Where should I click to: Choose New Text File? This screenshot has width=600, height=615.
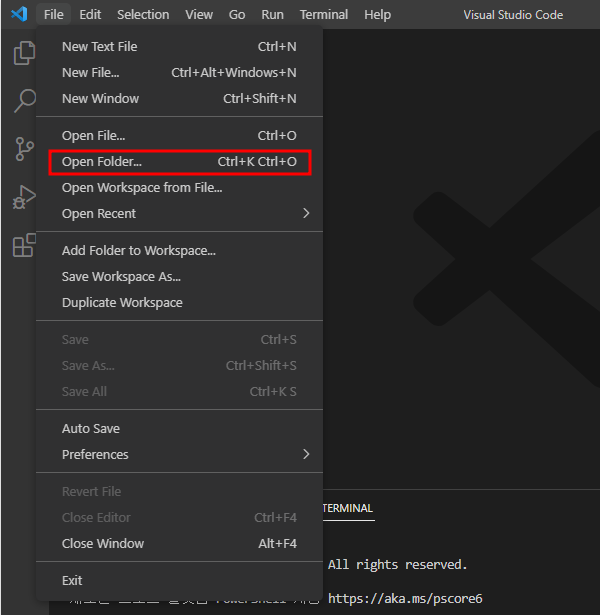[x=180, y=47]
